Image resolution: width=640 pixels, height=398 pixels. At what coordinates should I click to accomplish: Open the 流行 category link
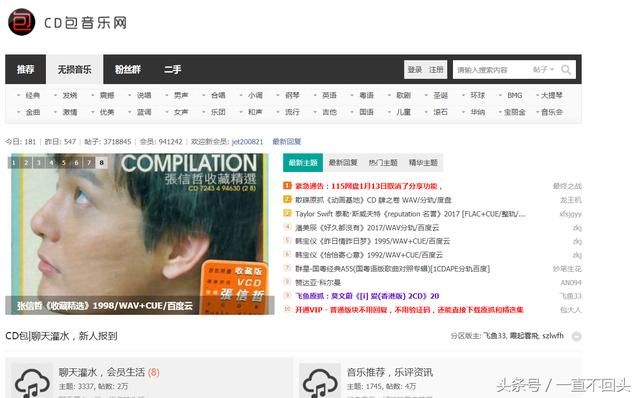[x=292, y=112]
